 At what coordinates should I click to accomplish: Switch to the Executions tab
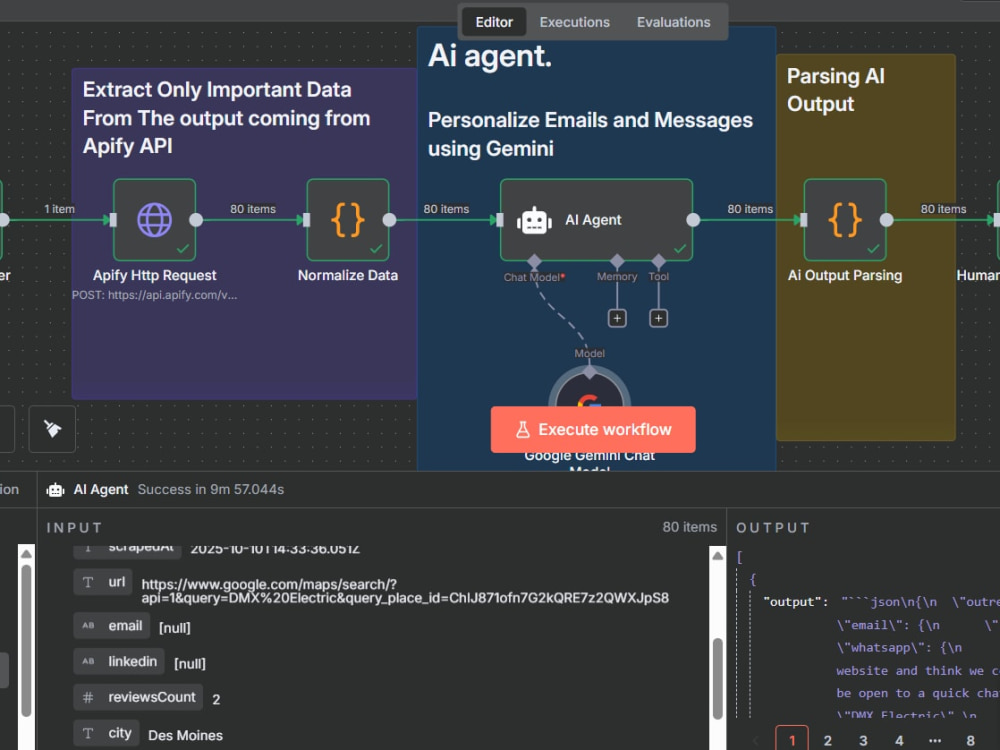point(575,22)
